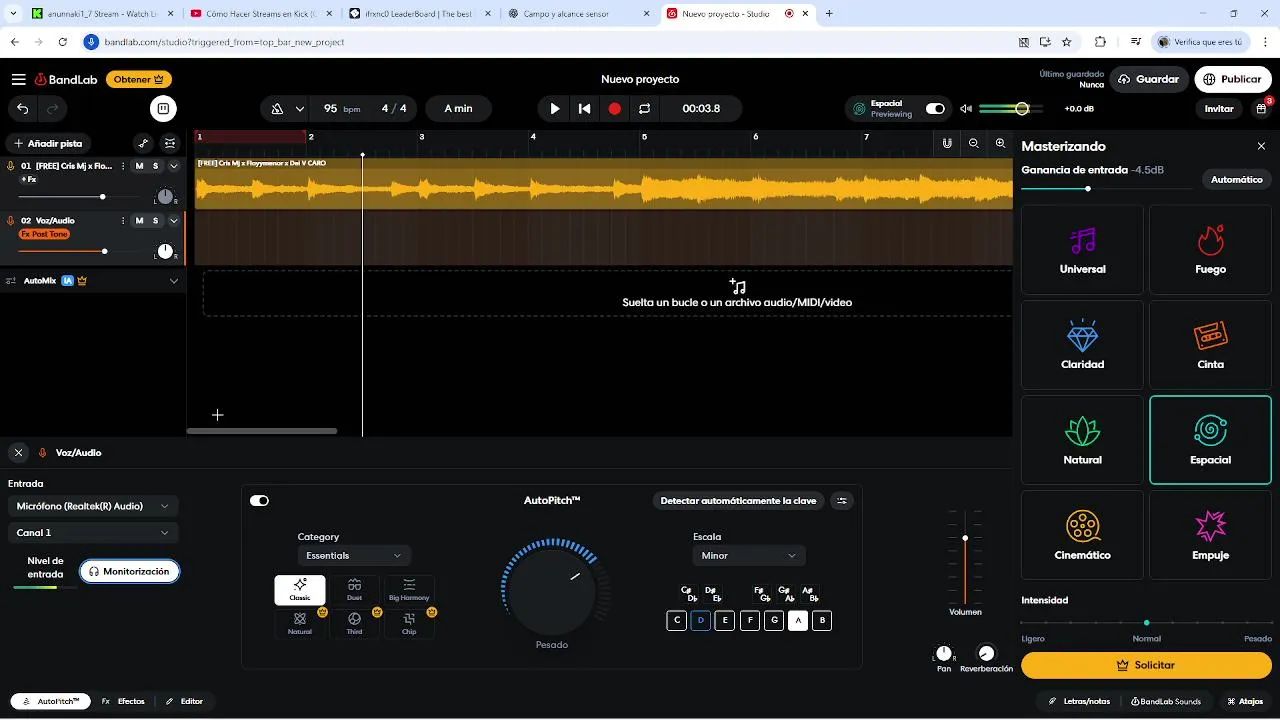The width and height of the screenshot is (1280, 720).
Task: Start playback with the play button
Action: (x=554, y=108)
